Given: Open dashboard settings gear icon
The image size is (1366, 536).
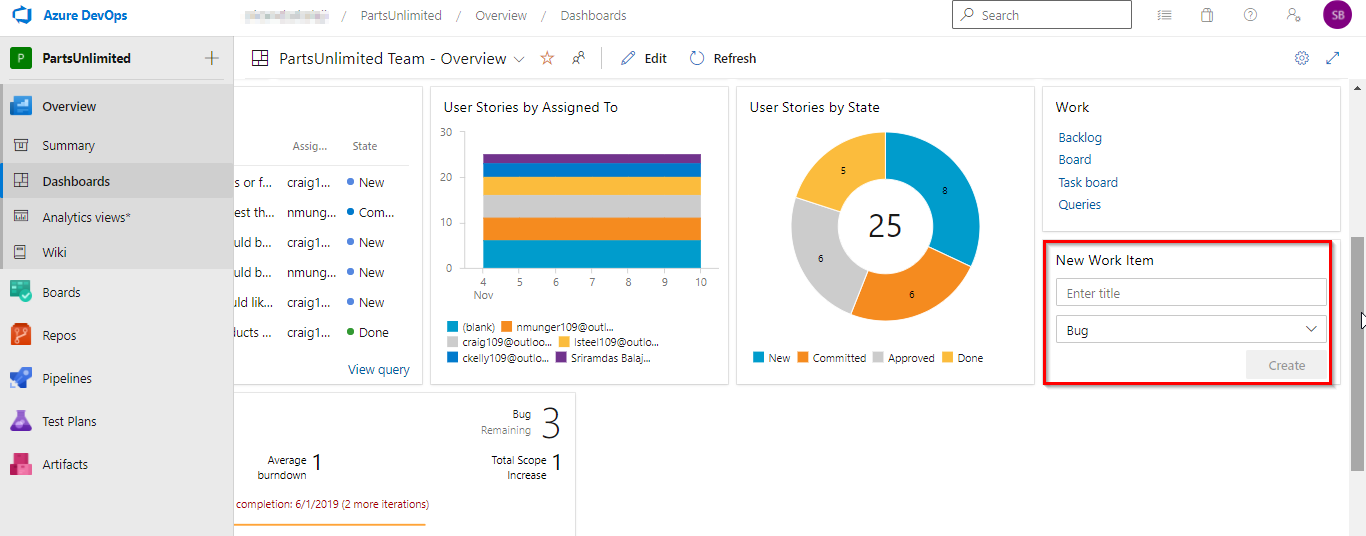Looking at the screenshot, I should point(1302,58).
